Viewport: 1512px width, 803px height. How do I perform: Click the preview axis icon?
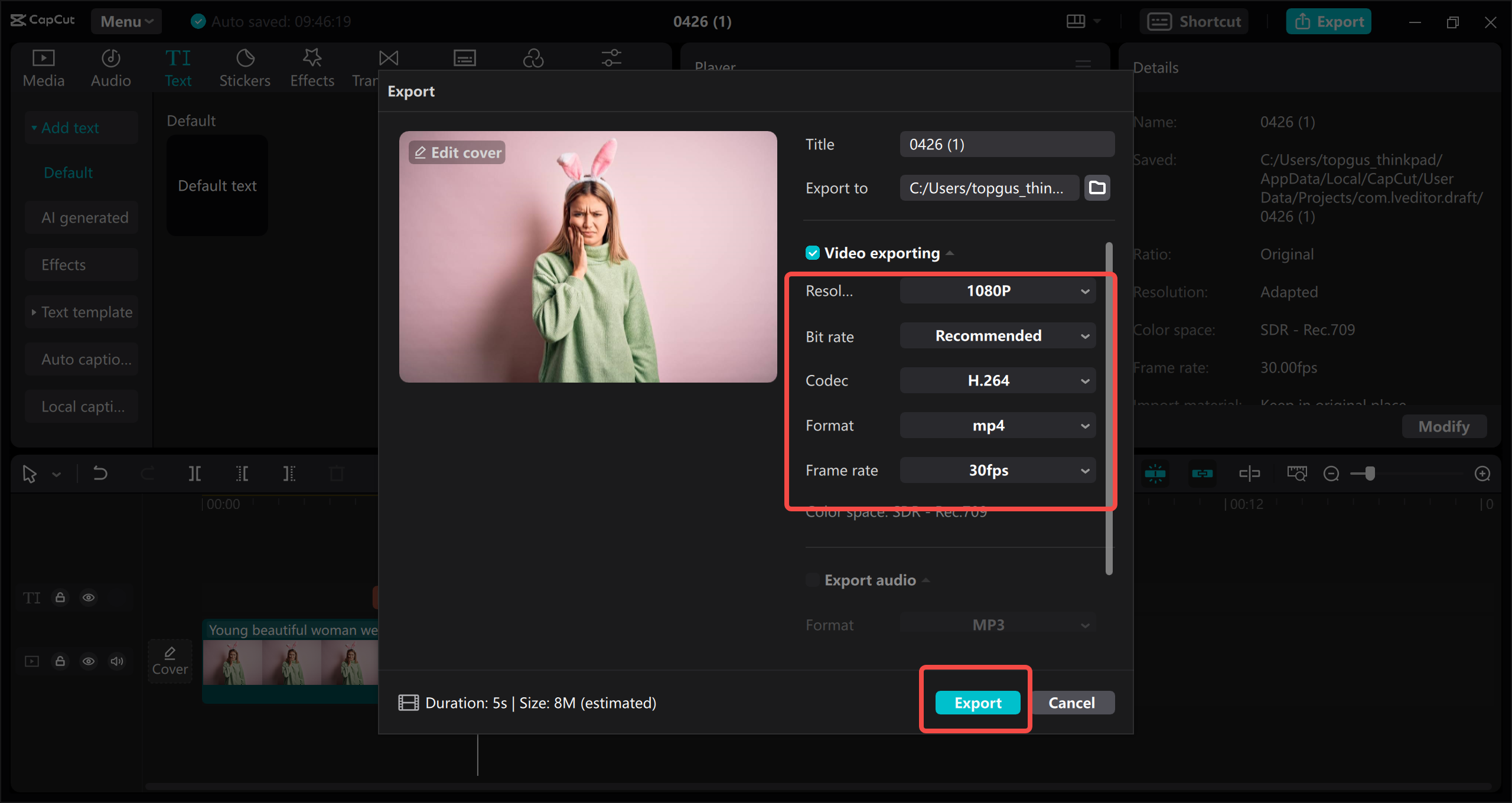tap(1250, 474)
